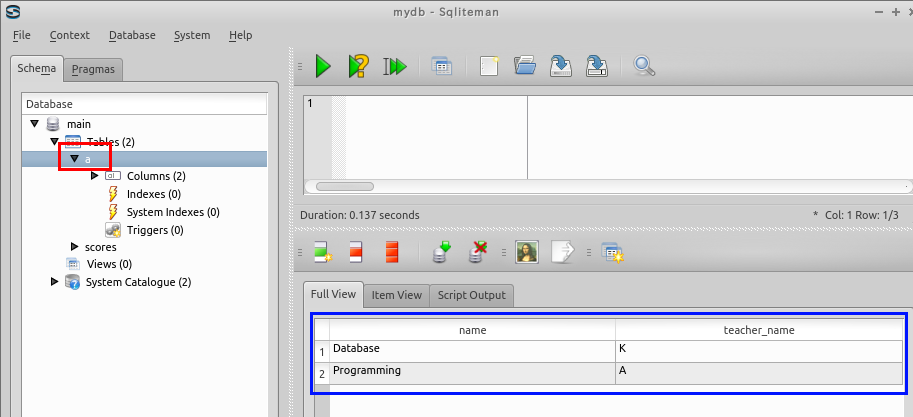
Task: Collapse the main database node
Action: click(34, 124)
